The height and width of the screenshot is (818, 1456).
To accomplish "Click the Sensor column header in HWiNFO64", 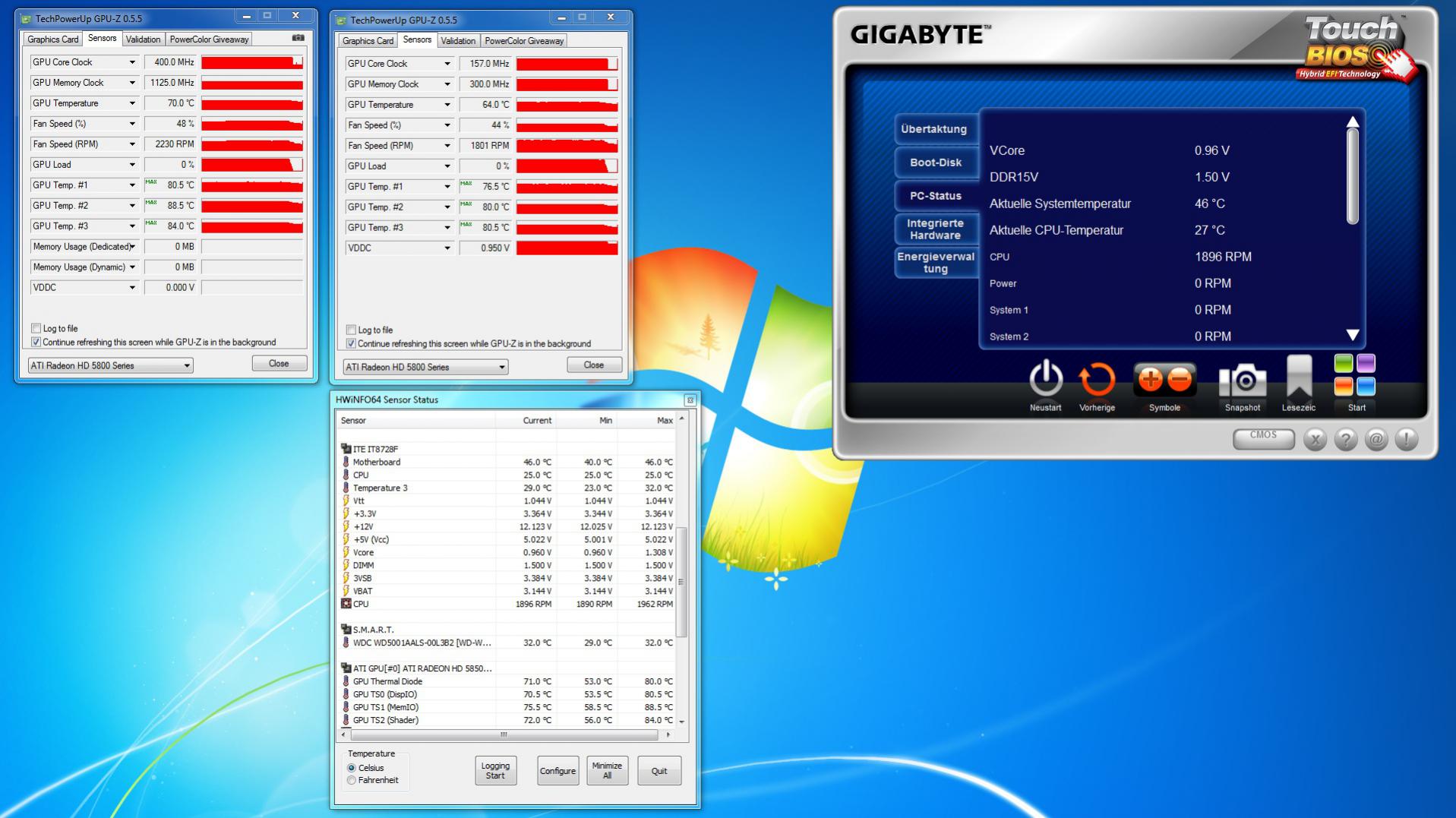I will pos(416,420).
